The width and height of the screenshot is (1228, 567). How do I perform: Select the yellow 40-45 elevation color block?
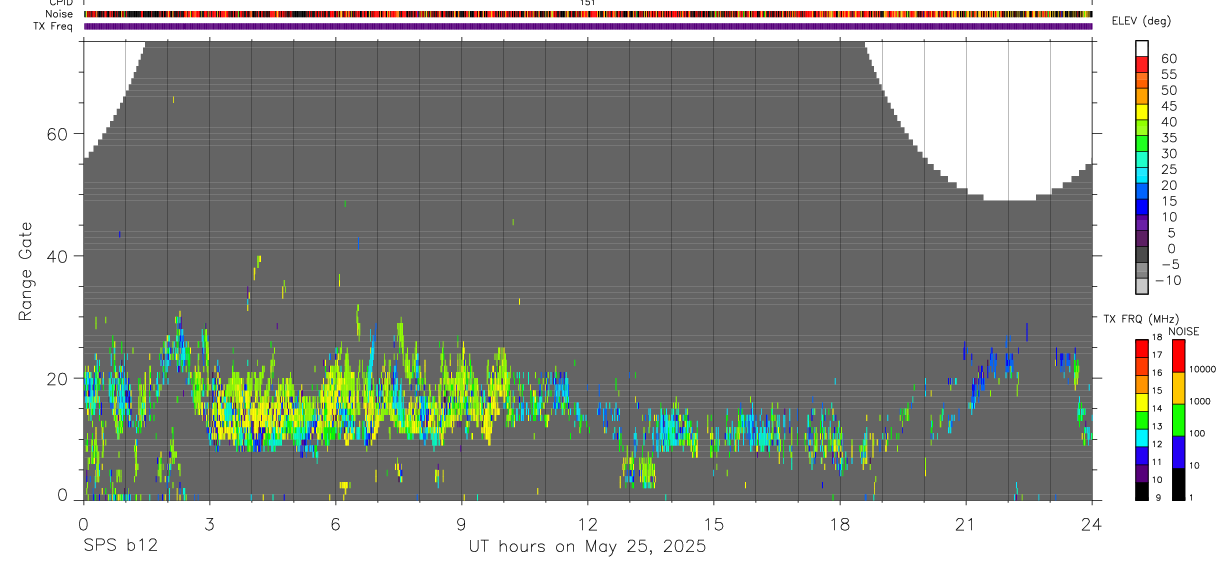[x=1142, y=113]
